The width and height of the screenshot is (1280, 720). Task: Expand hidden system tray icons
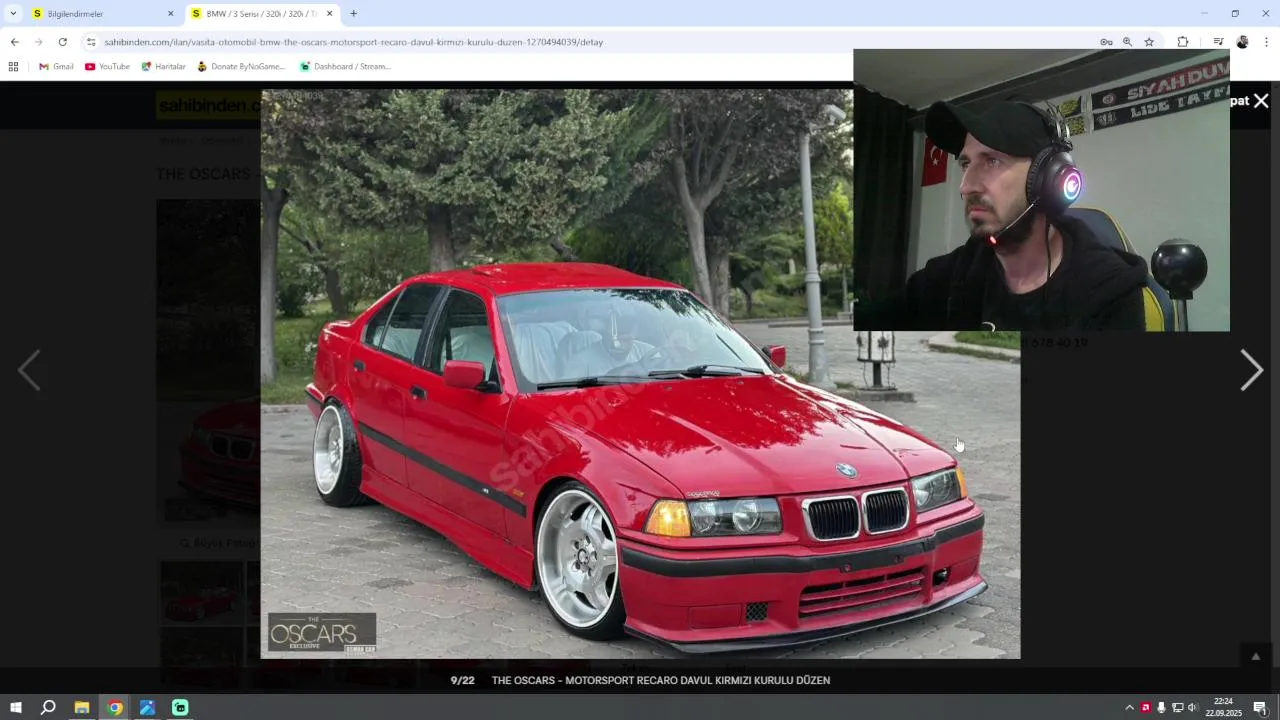[x=1129, y=708]
